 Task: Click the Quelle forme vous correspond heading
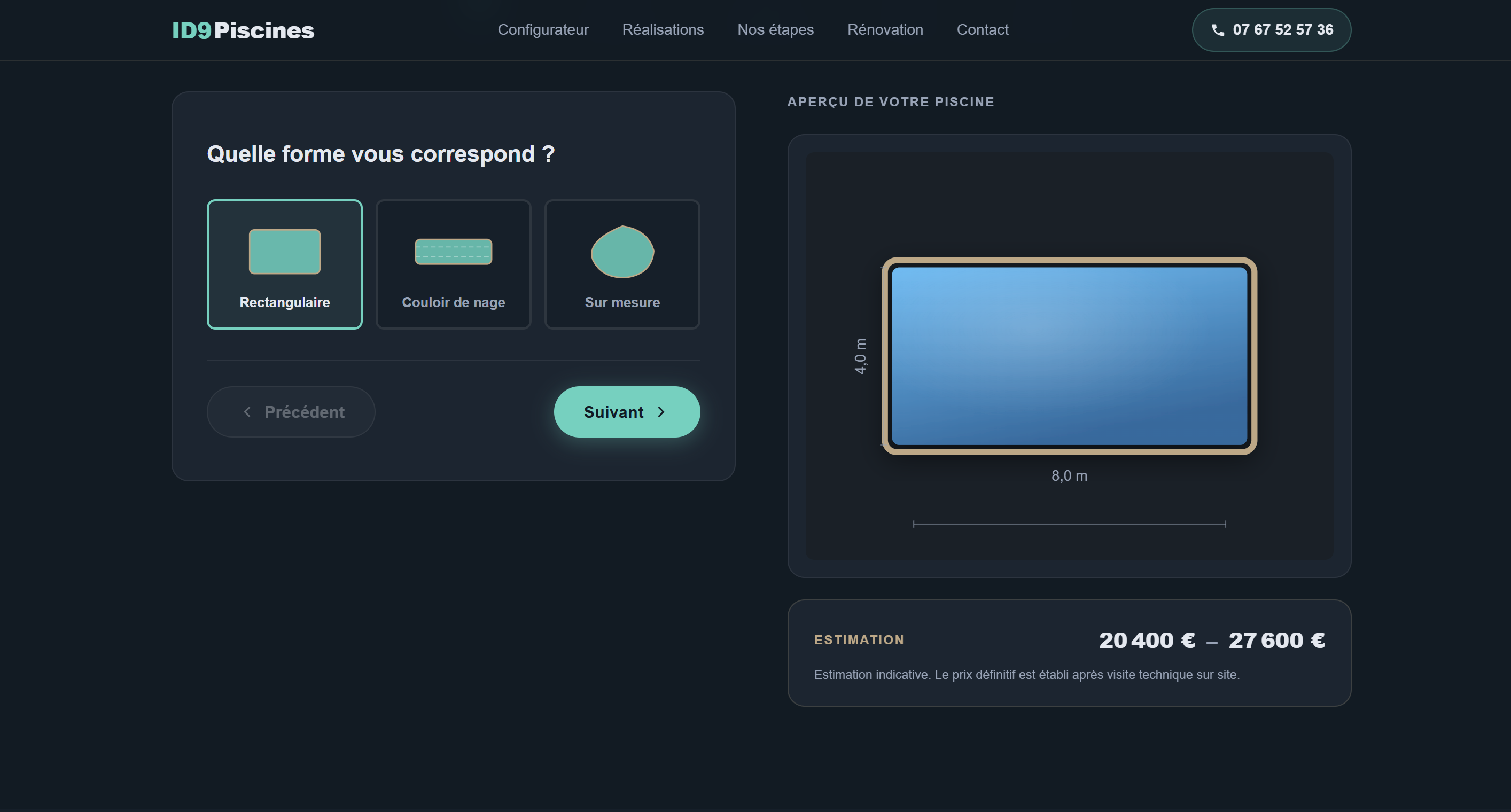(x=380, y=154)
